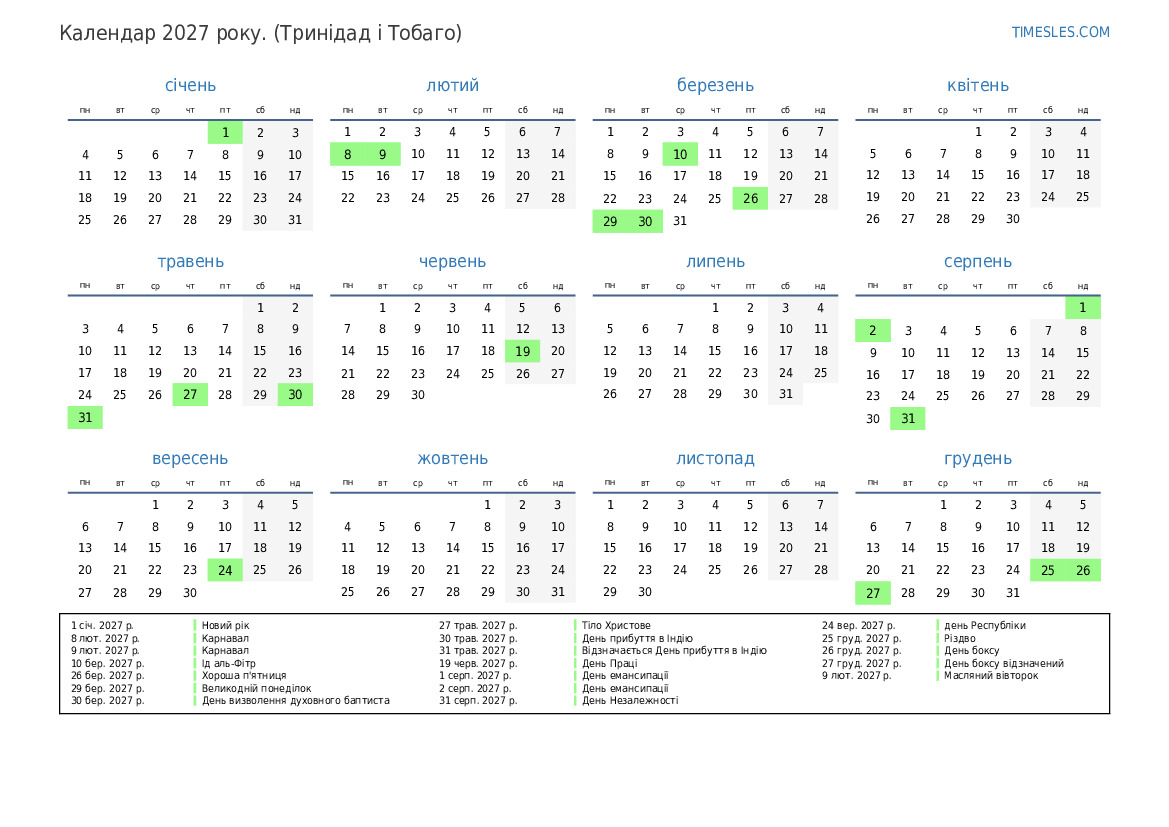
Task: Select highlighted June 19 in червень
Action: click(522, 351)
